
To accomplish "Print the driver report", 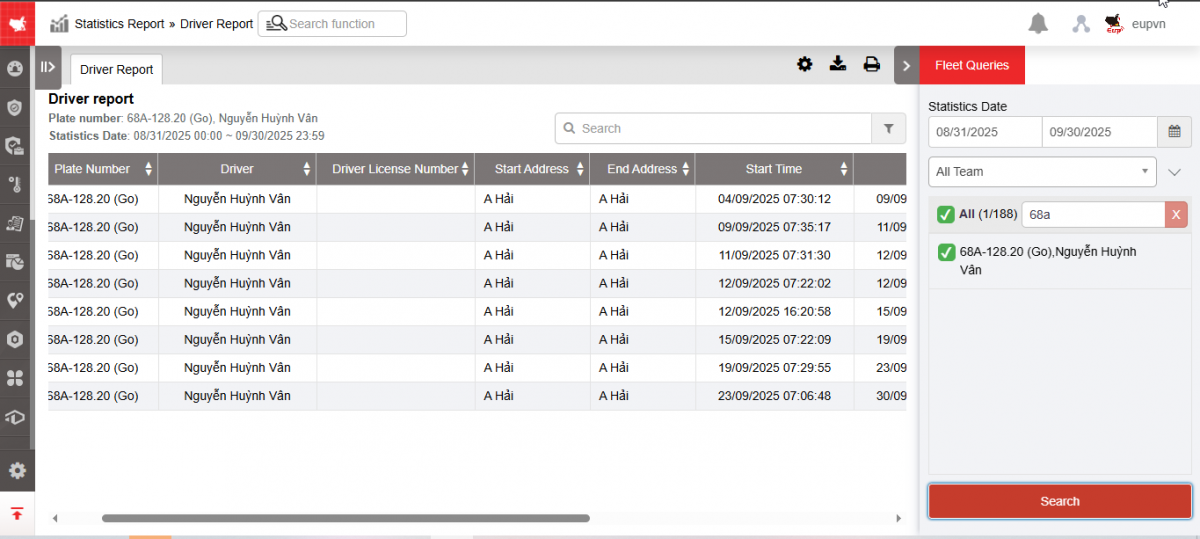I will tap(871, 65).
